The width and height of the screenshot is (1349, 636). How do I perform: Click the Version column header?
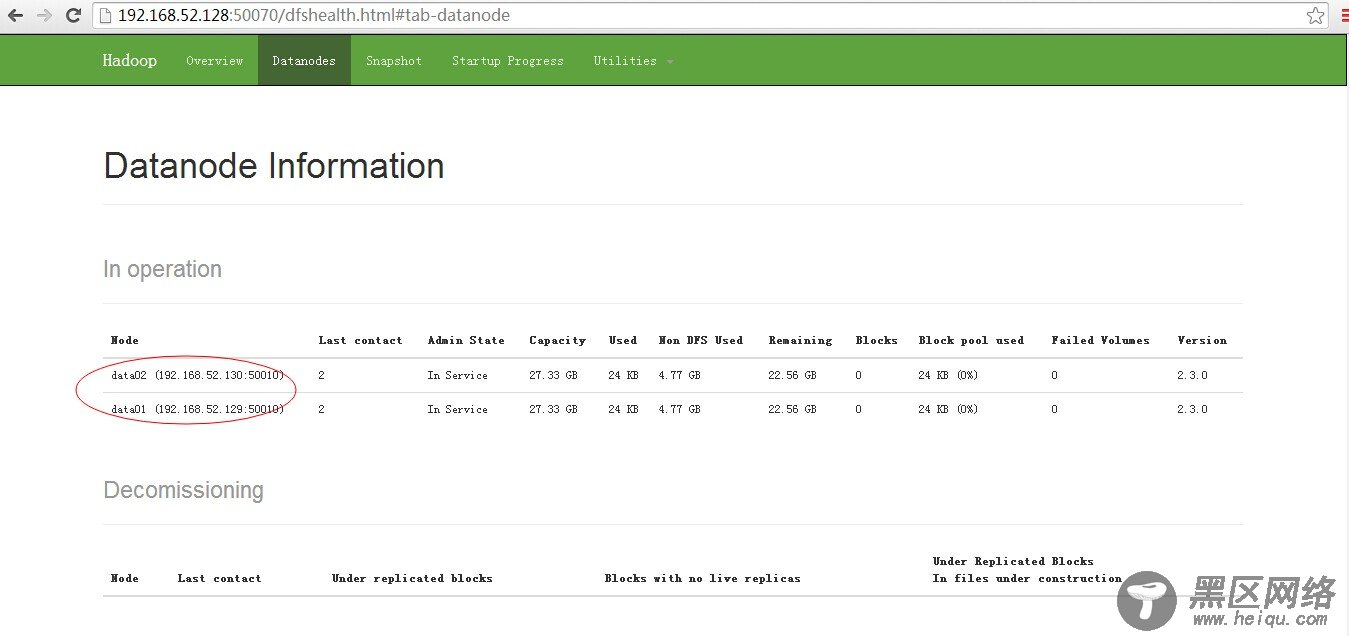[1202, 340]
